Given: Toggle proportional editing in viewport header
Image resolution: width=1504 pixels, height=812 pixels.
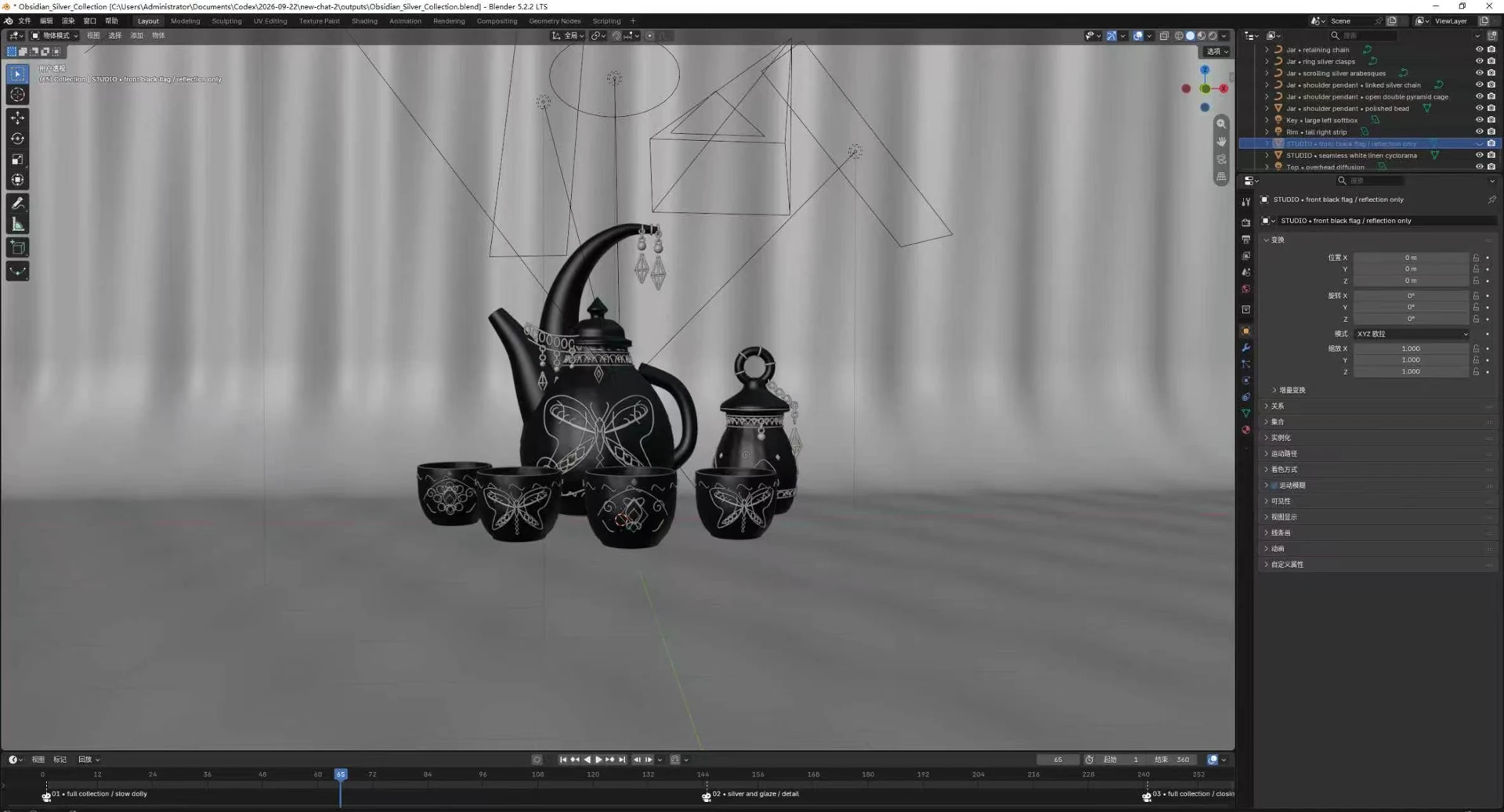Looking at the screenshot, I should click(650, 35).
